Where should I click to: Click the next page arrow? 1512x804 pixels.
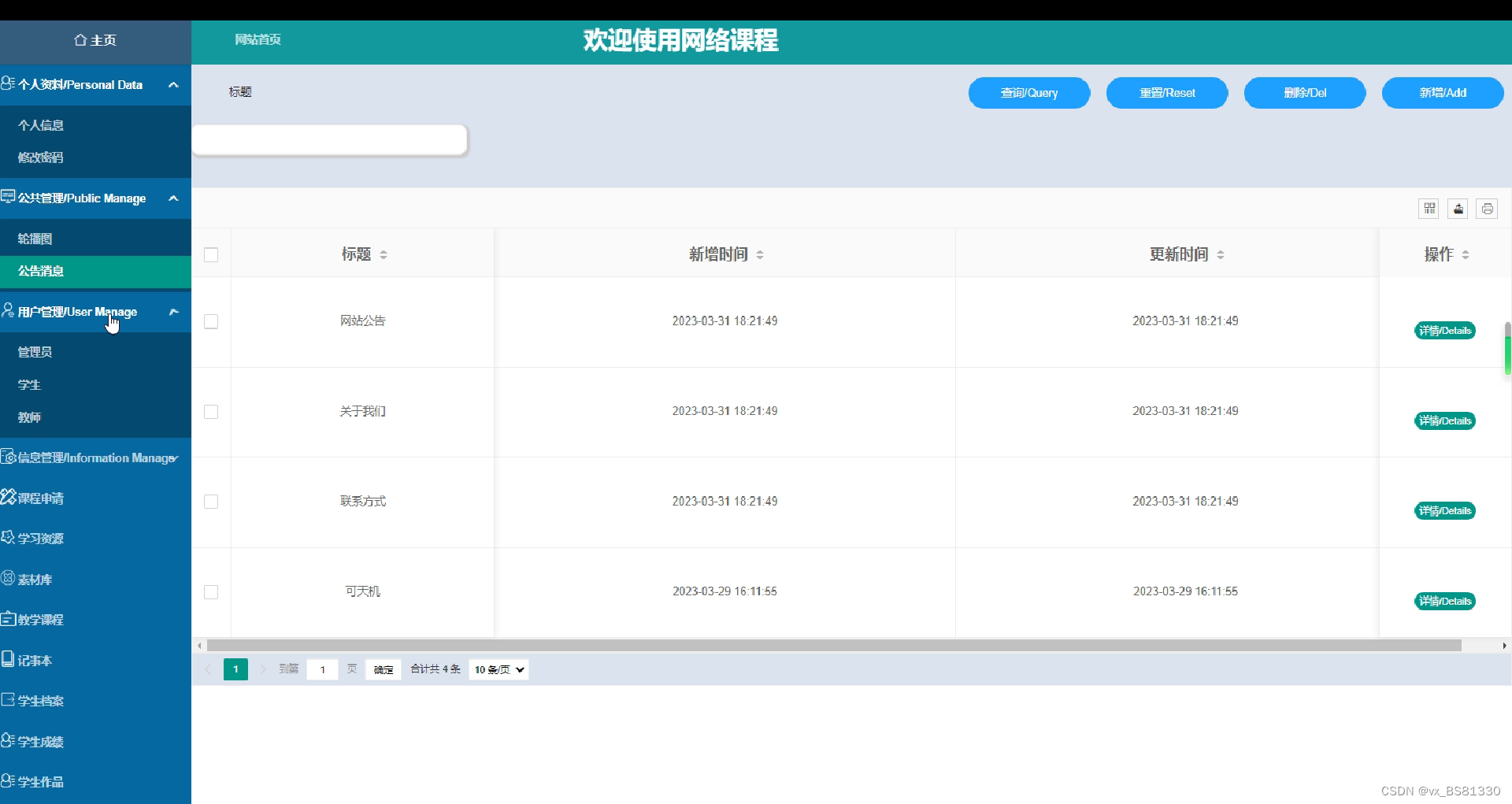pos(263,669)
